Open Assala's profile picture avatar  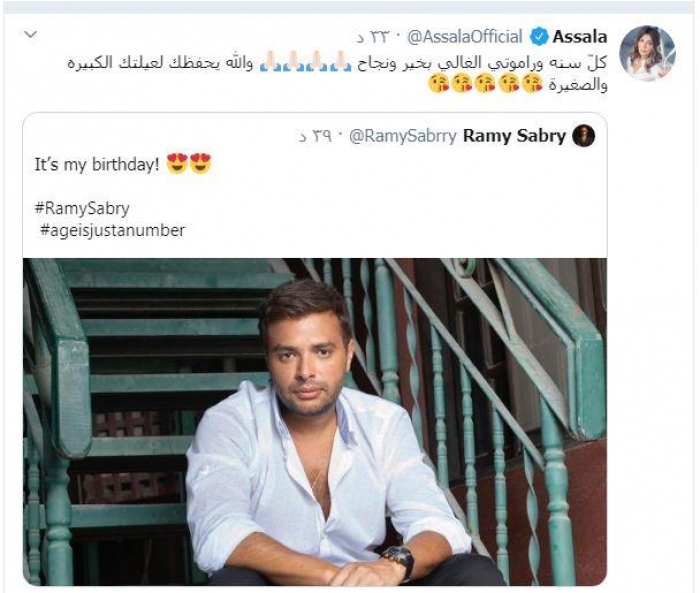click(x=647, y=54)
